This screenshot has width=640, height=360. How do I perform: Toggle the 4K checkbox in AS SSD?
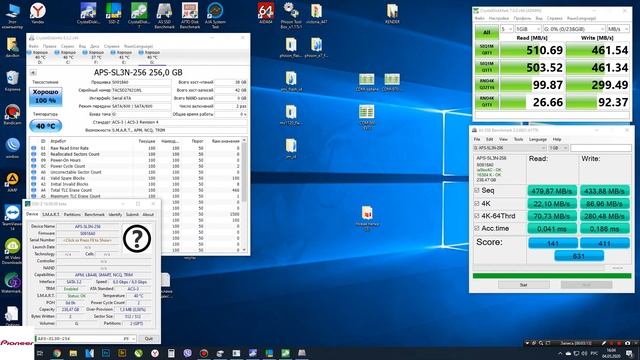(x=476, y=203)
